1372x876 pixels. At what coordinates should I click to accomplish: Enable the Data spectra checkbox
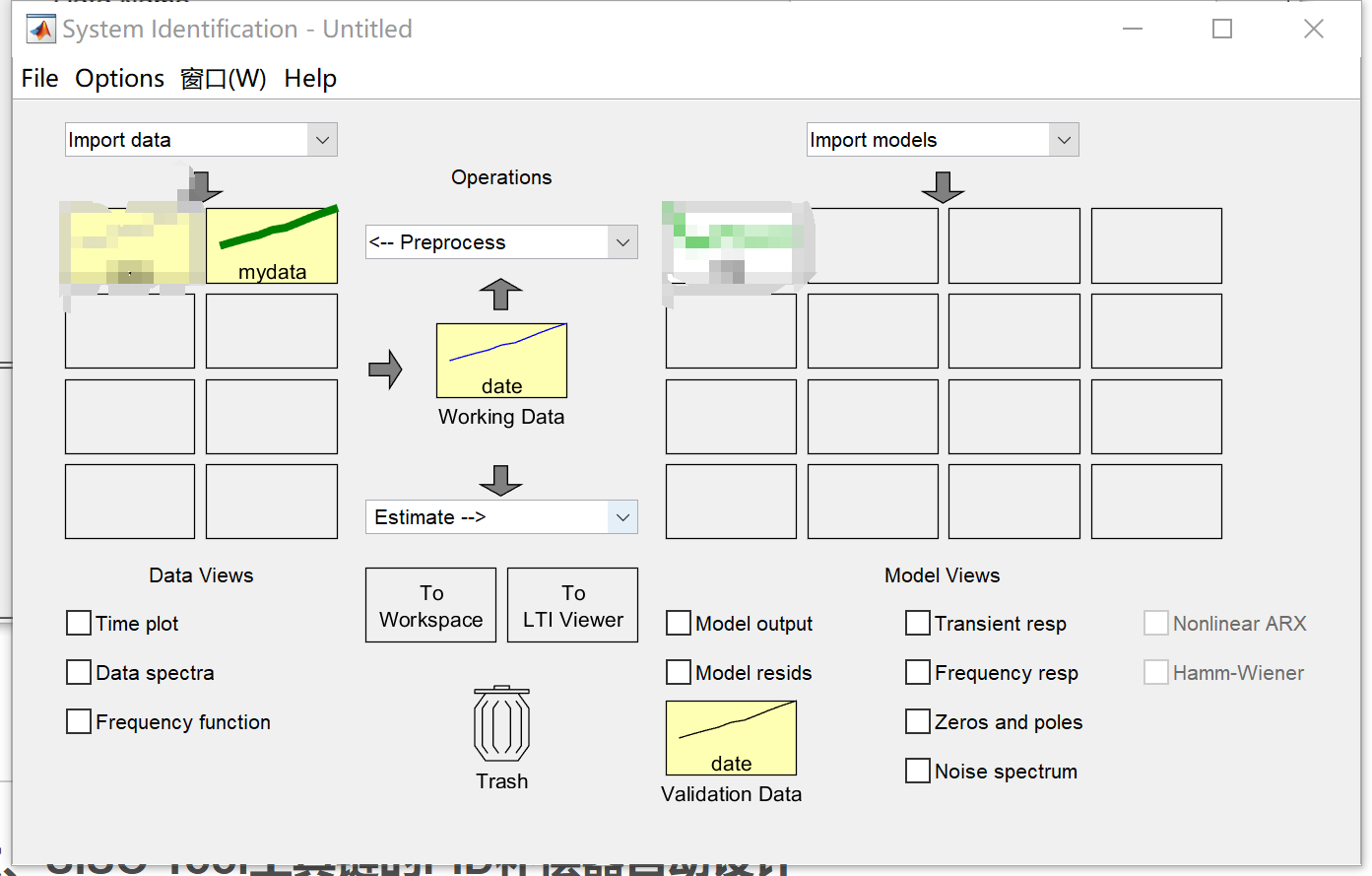(x=79, y=672)
